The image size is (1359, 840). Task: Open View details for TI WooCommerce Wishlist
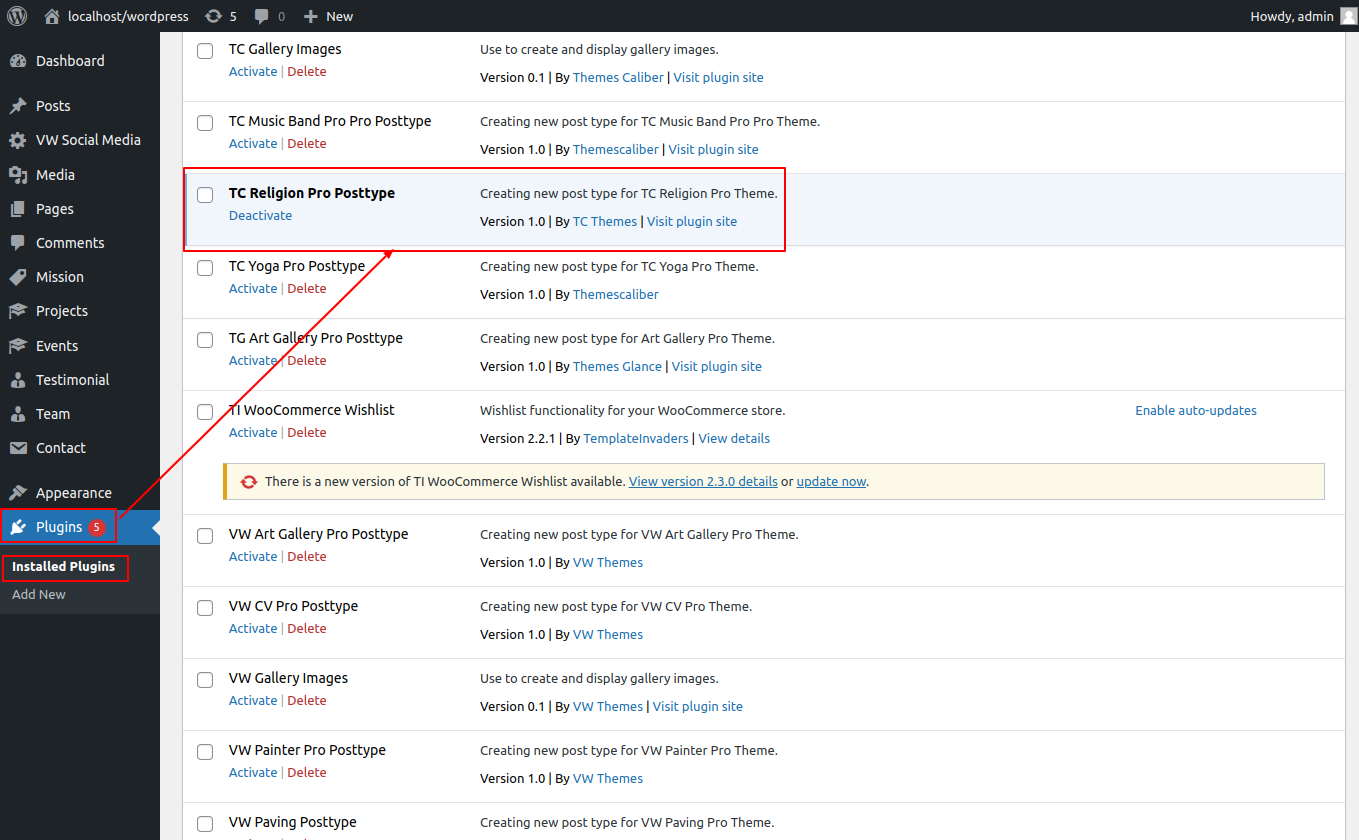click(734, 439)
